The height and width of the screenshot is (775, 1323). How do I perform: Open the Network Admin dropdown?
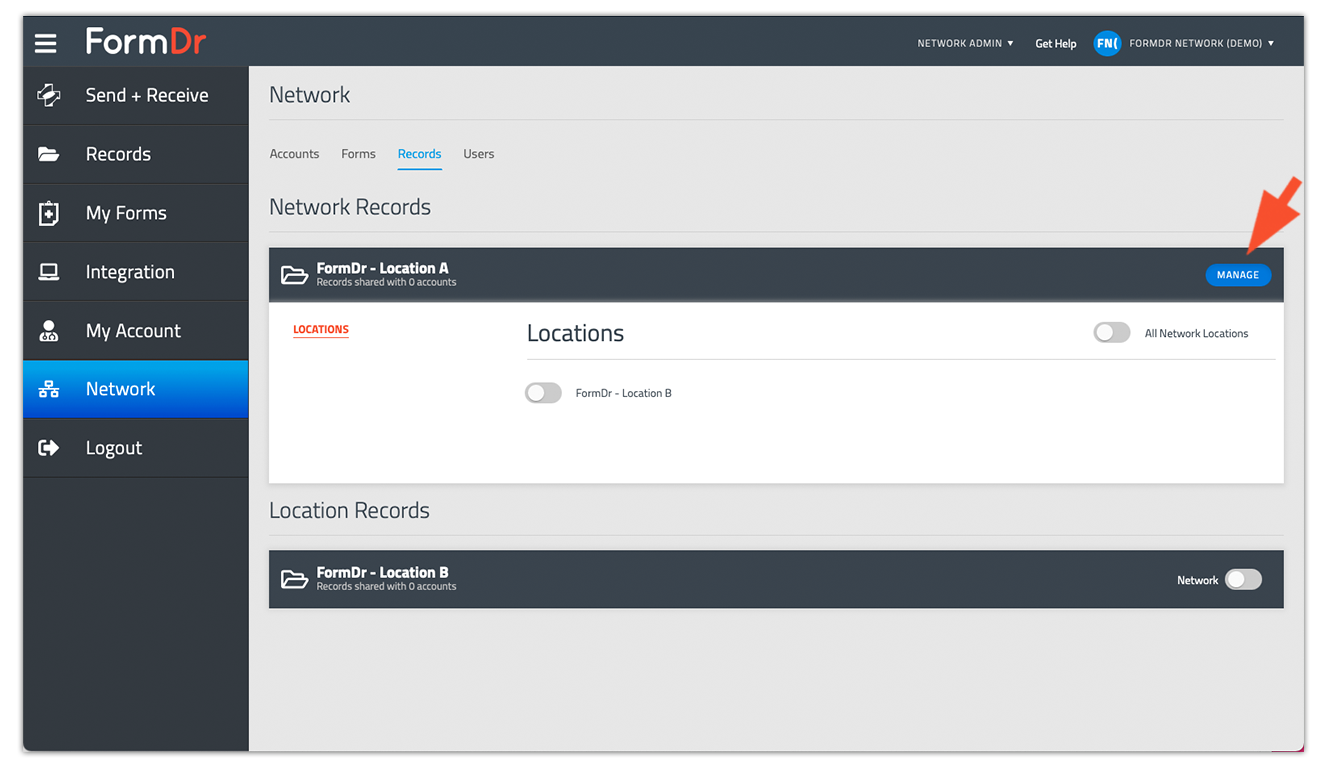pyautogui.click(x=965, y=43)
